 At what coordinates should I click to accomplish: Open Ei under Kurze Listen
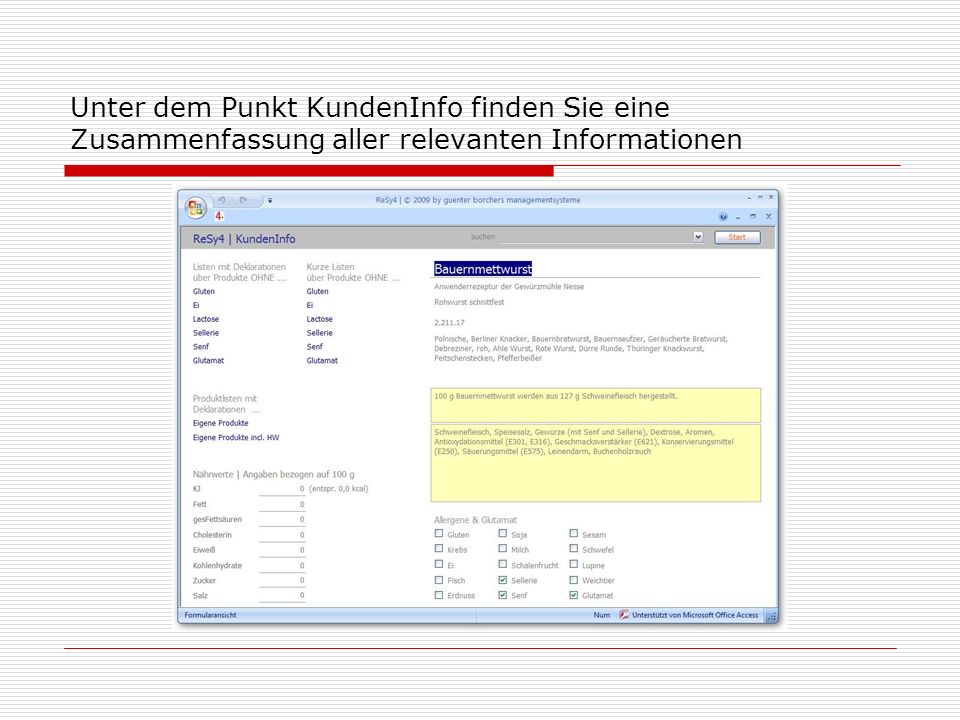click(310, 305)
